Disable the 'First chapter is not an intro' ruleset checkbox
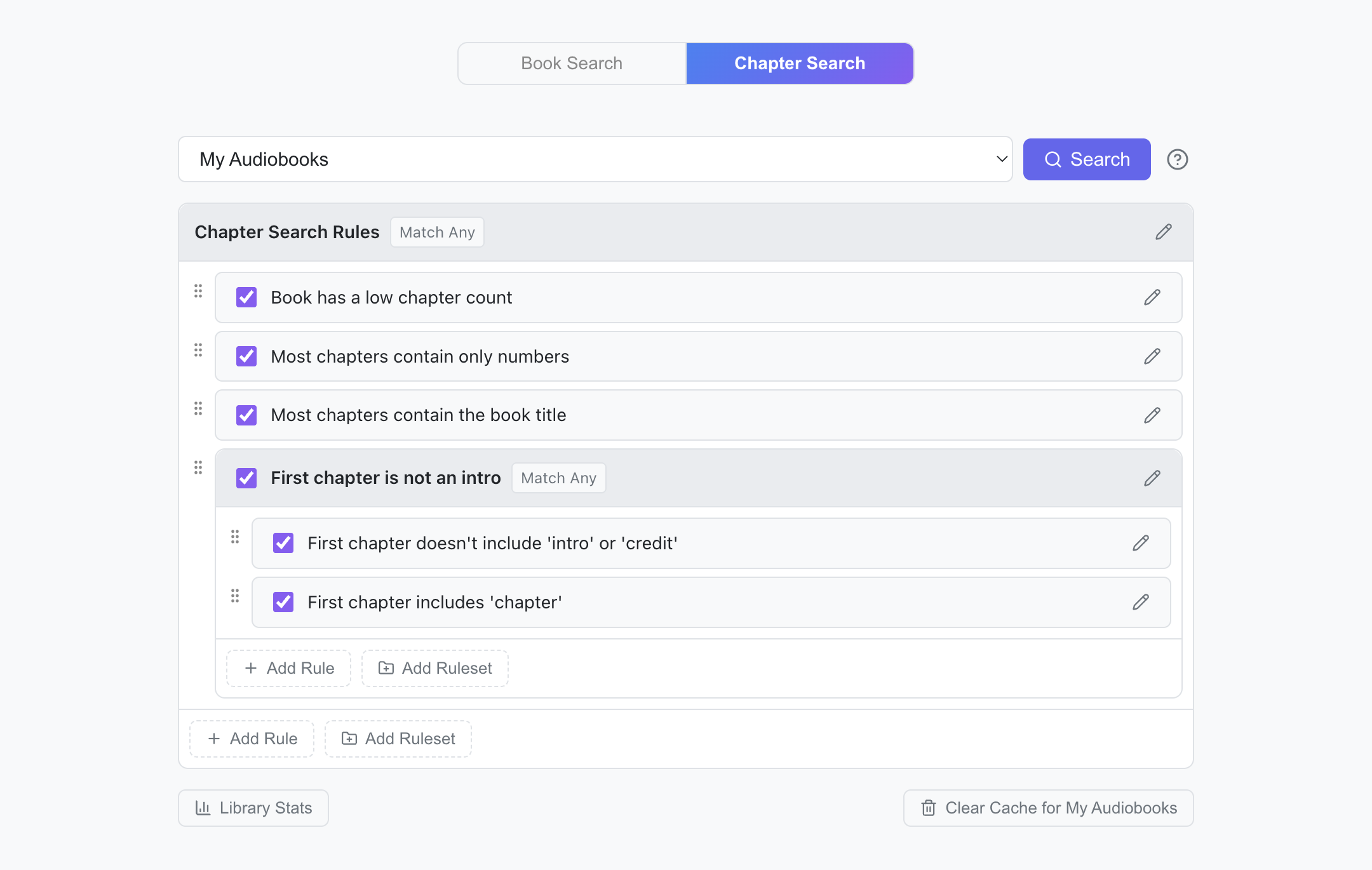Viewport: 1372px width, 870px height. pyautogui.click(x=246, y=478)
